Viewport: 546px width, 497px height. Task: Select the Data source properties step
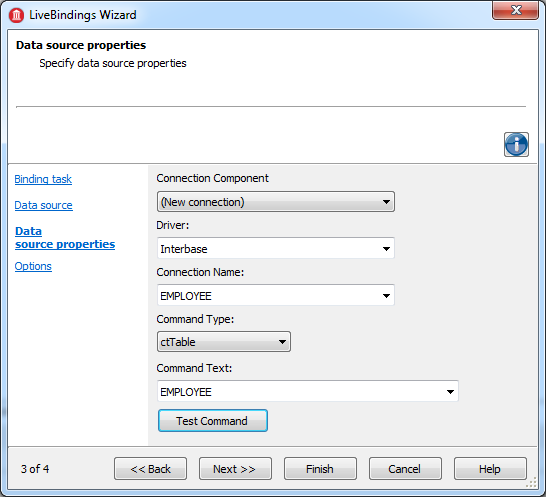coord(65,238)
